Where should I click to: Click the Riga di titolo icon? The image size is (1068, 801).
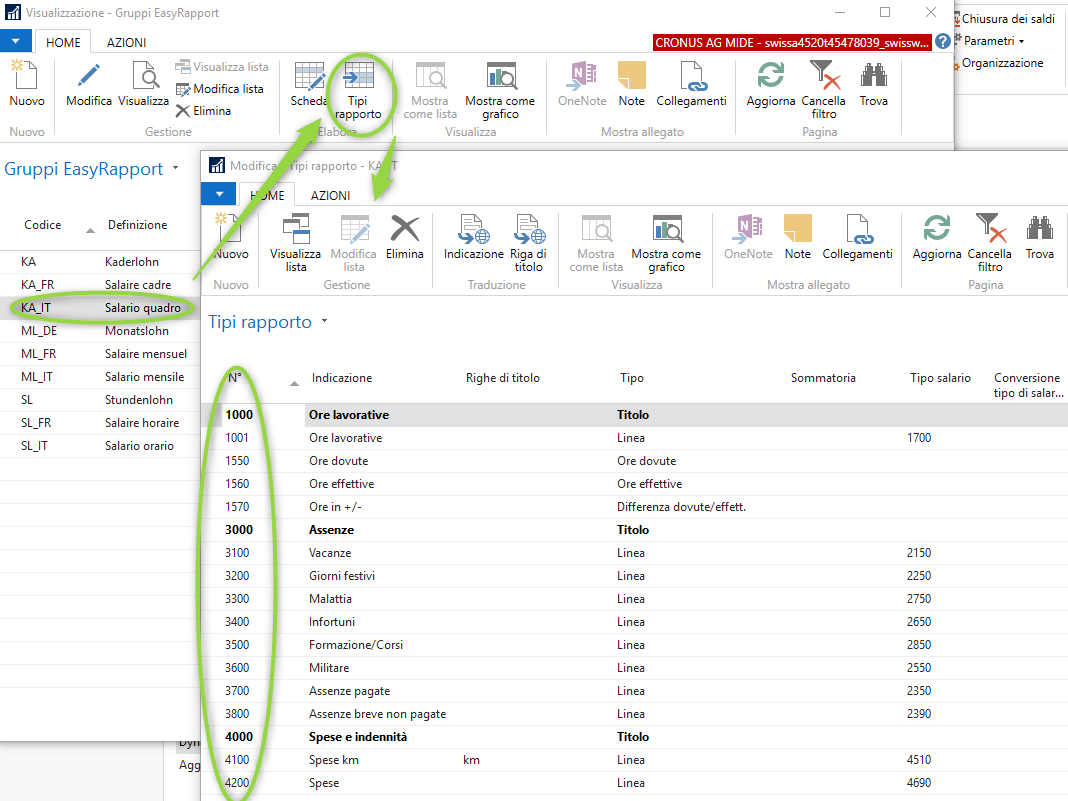528,231
